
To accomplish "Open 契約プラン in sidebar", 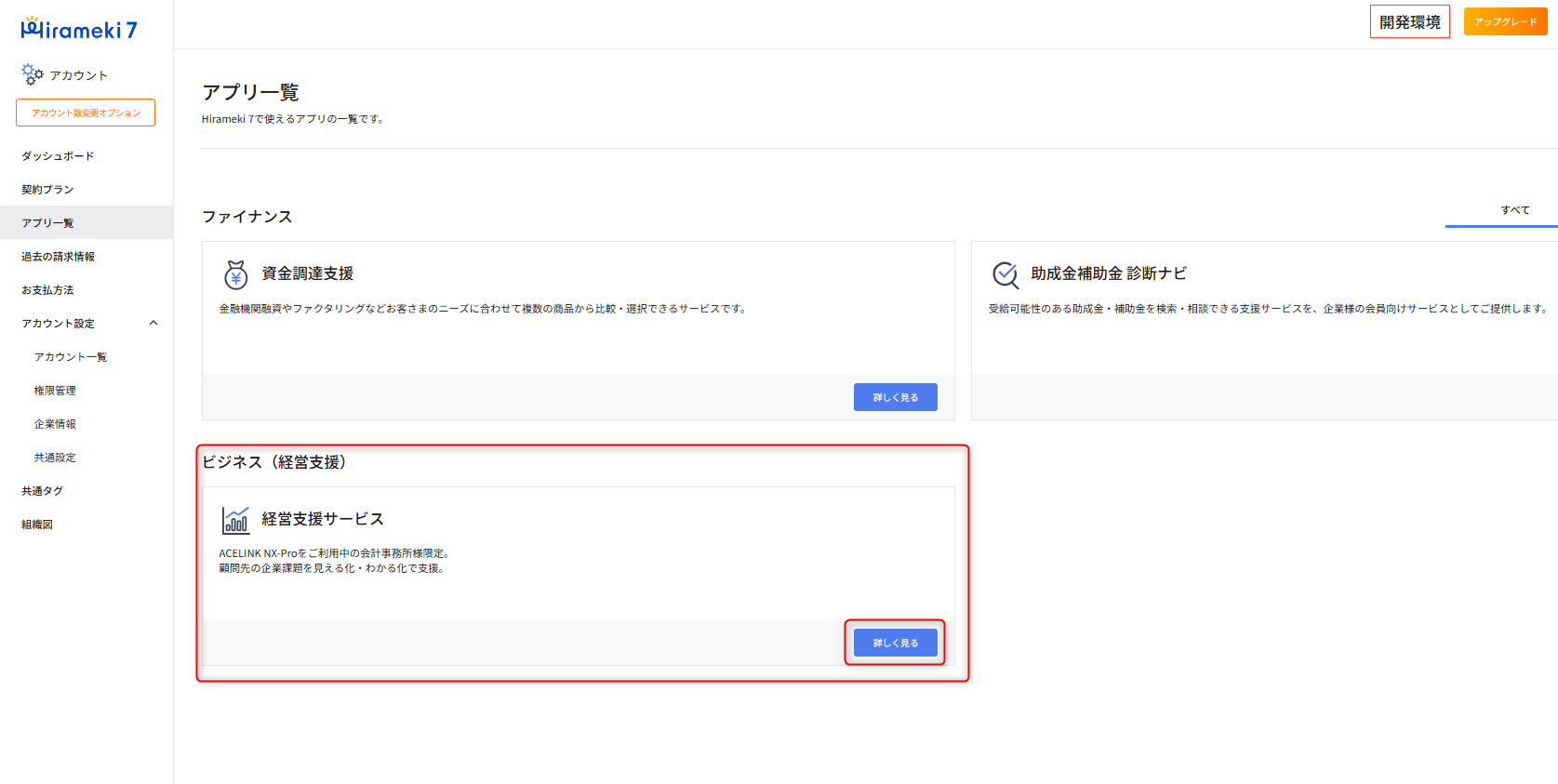I will [x=47, y=190].
